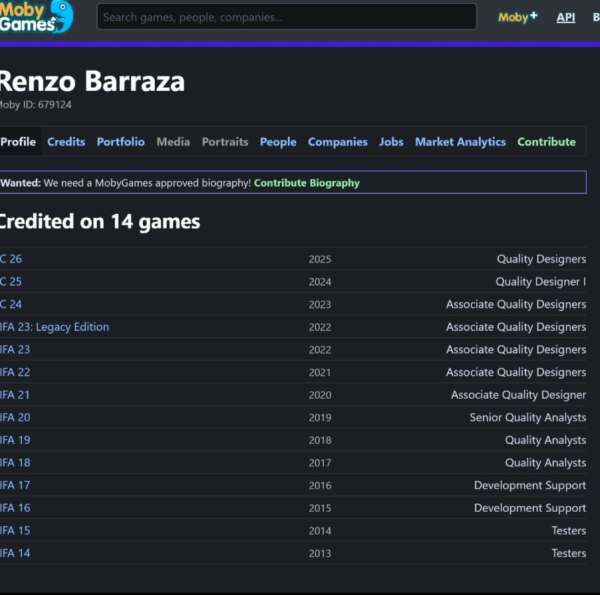Switch to the Portfolio tab
Screen dimensions: 600x595
click(121, 142)
